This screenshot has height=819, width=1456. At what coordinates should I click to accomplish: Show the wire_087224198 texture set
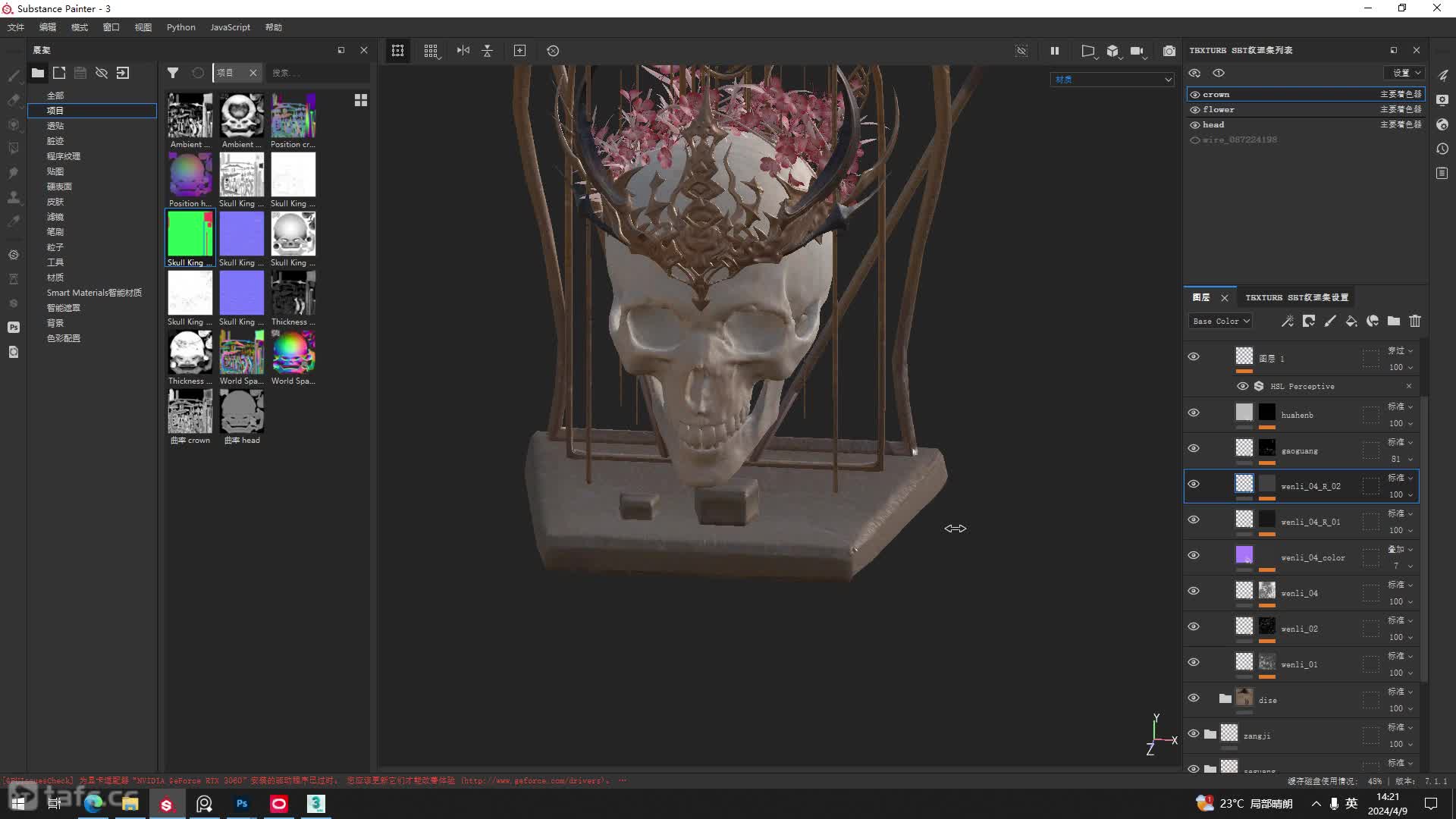point(1195,140)
